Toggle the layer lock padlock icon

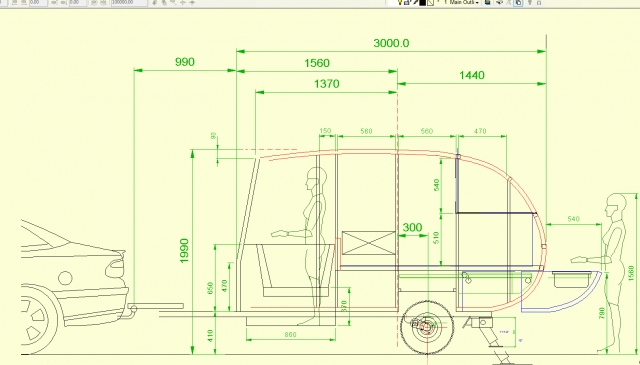pos(407,2)
